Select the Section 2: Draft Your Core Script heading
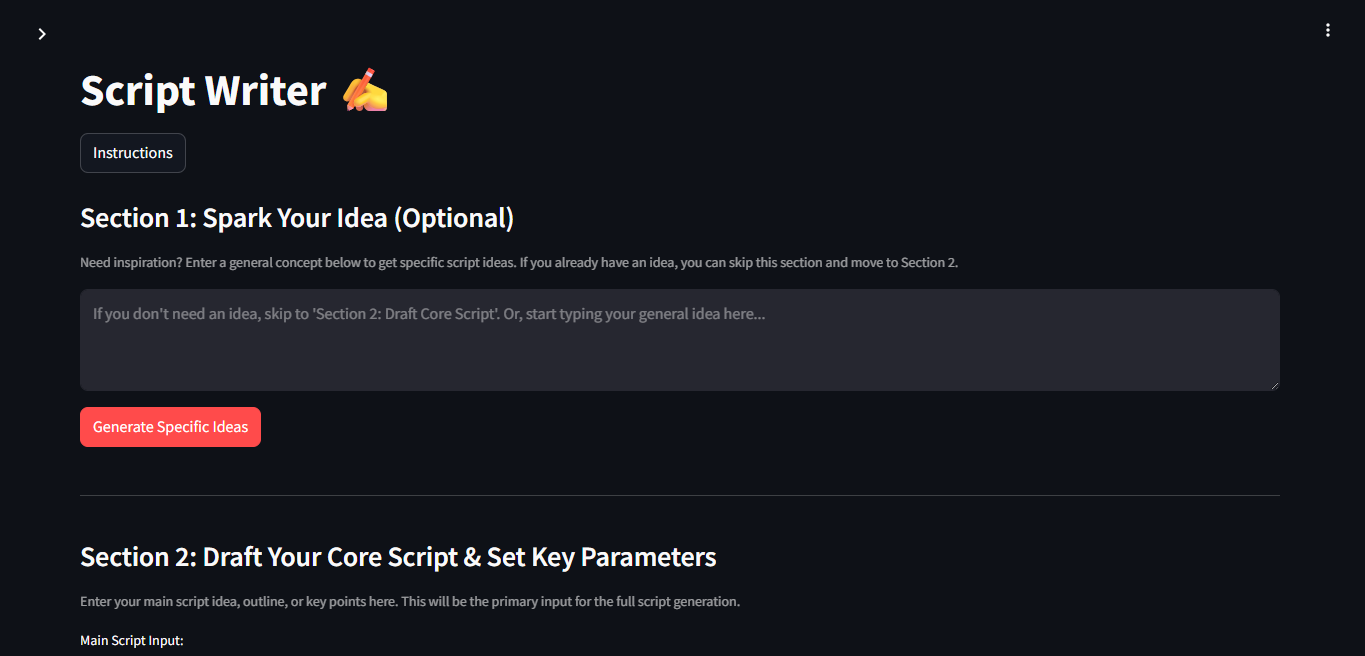The width and height of the screenshot is (1365, 656). (398, 557)
